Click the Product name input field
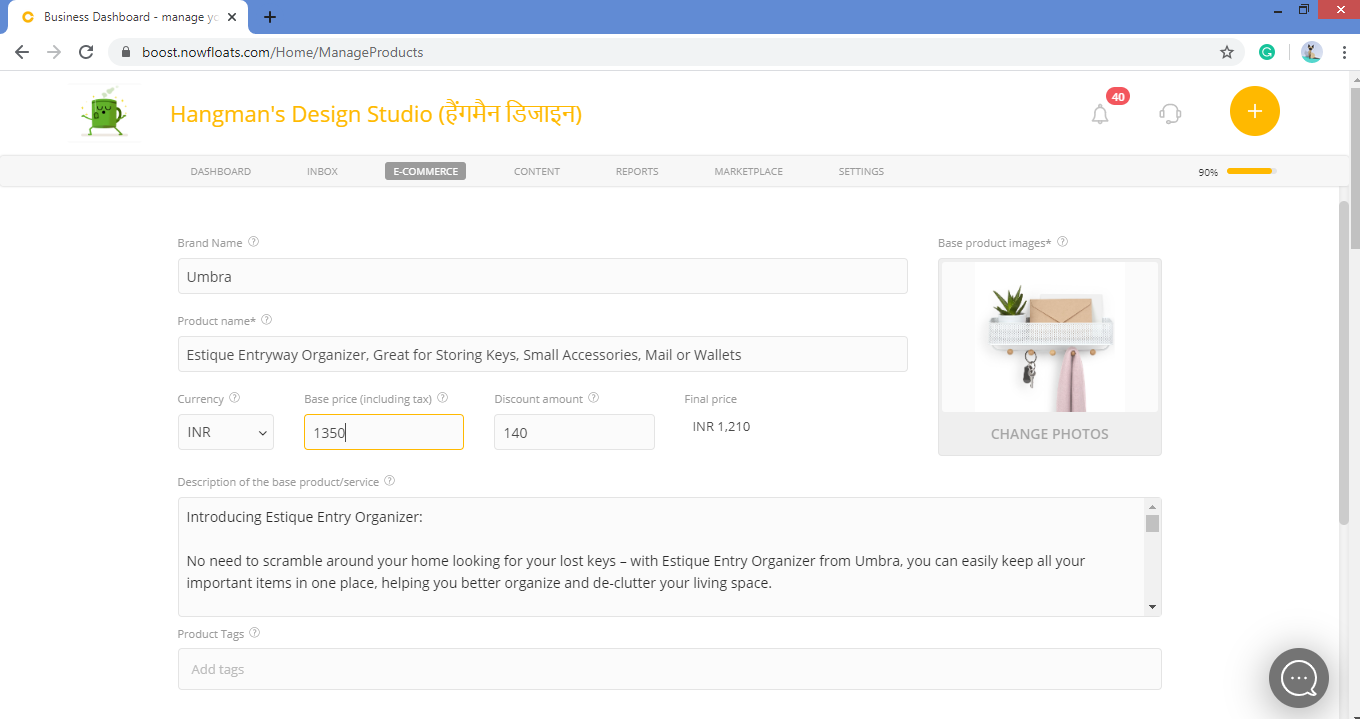1360x719 pixels. [x=543, y=354]
